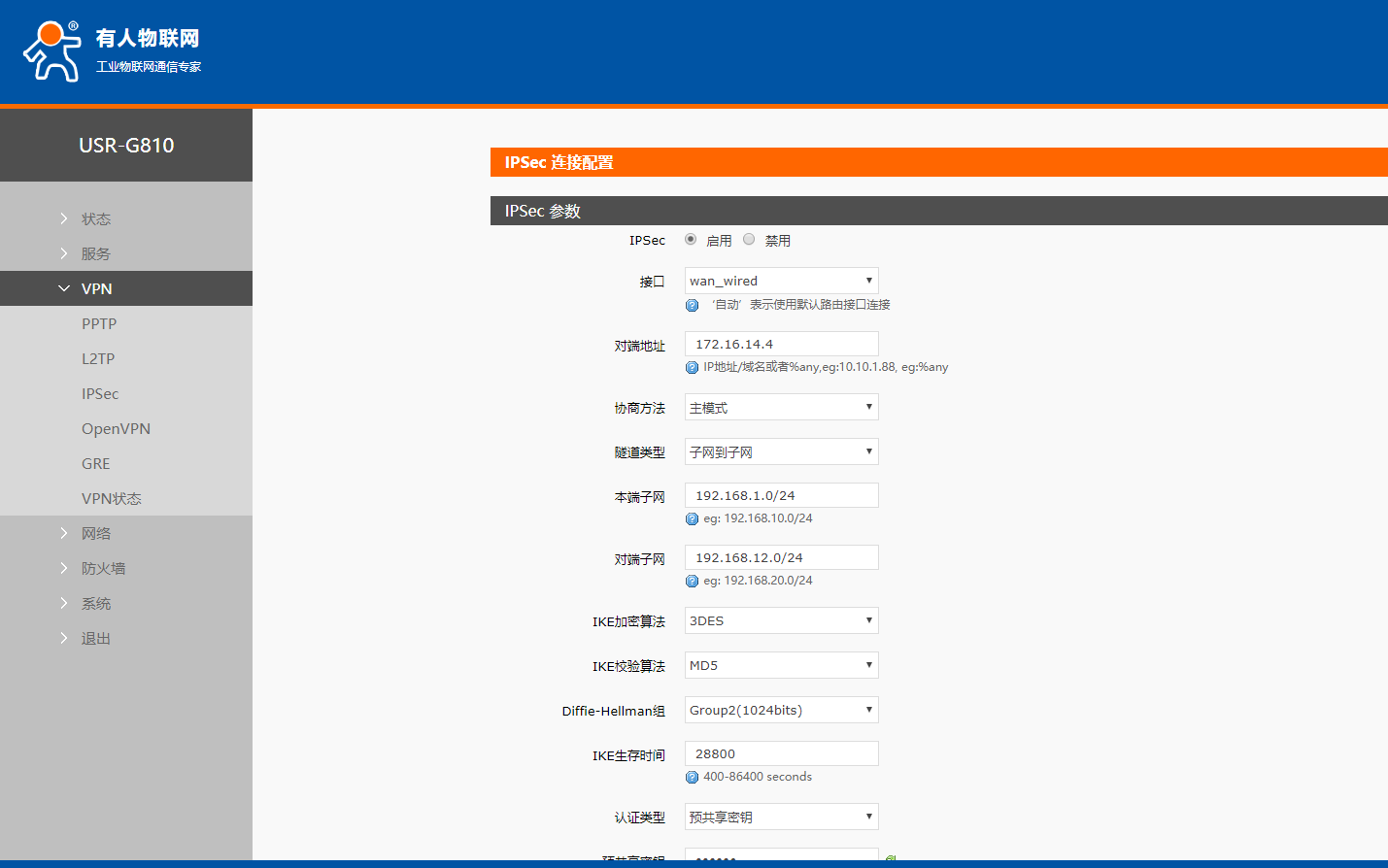Open the Diffie-Hellman Group2 dropdown
Image resolution: width=1388 pixels, height=868 pixels.
(781, 710)
